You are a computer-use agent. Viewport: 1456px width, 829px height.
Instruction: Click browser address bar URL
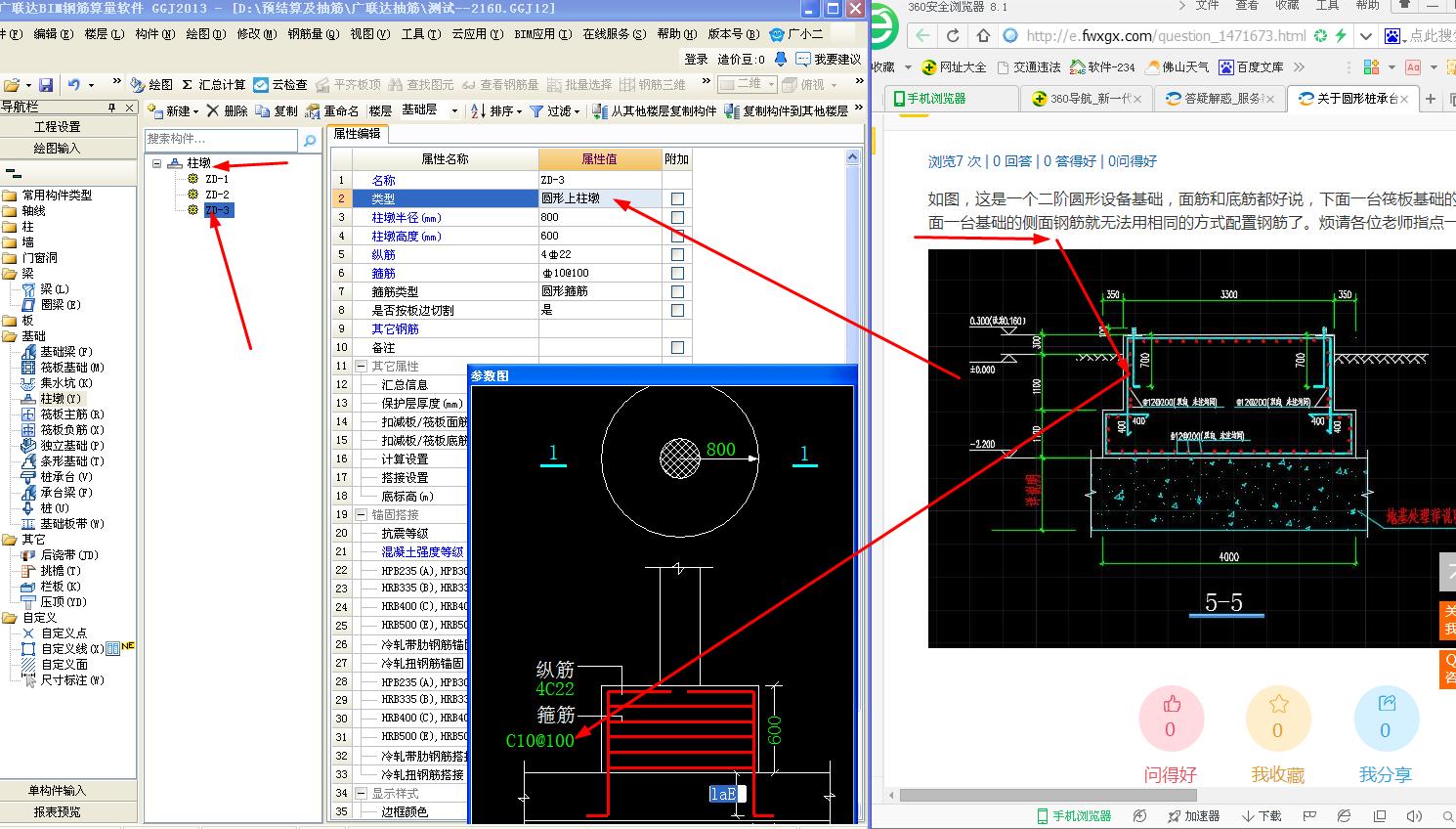(1167, 36)
